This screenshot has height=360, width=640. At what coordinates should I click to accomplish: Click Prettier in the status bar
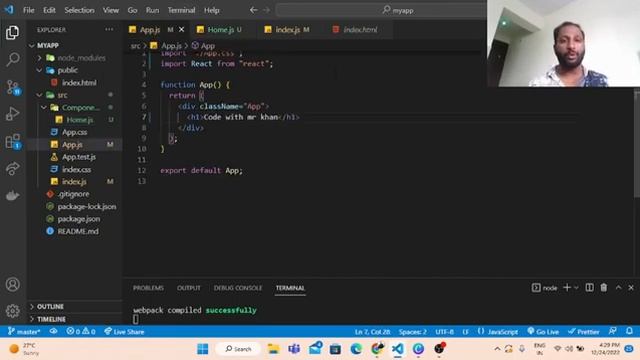584,331
